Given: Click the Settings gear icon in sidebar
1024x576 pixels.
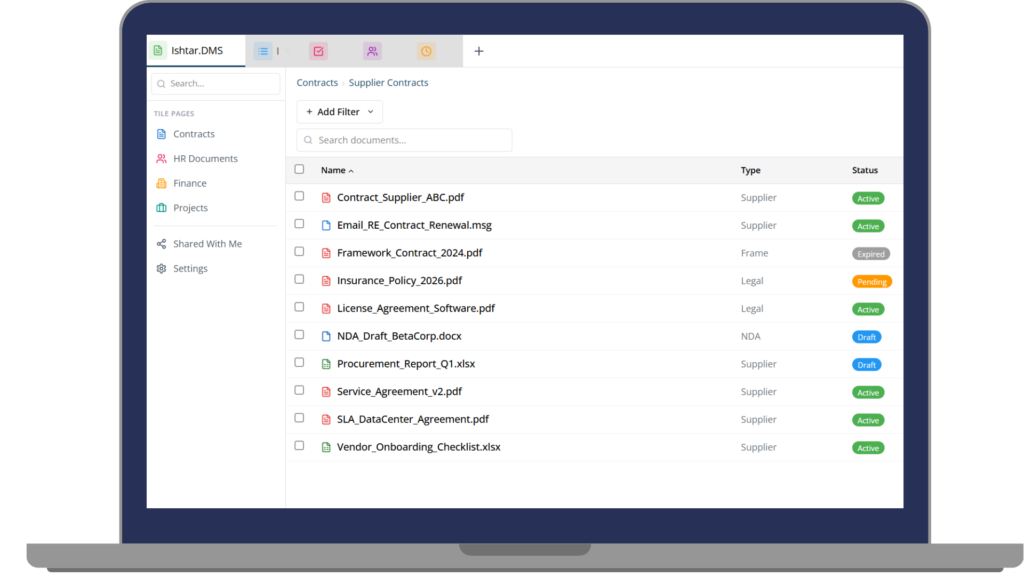Looking at the screenshot, I should point(162,269).
